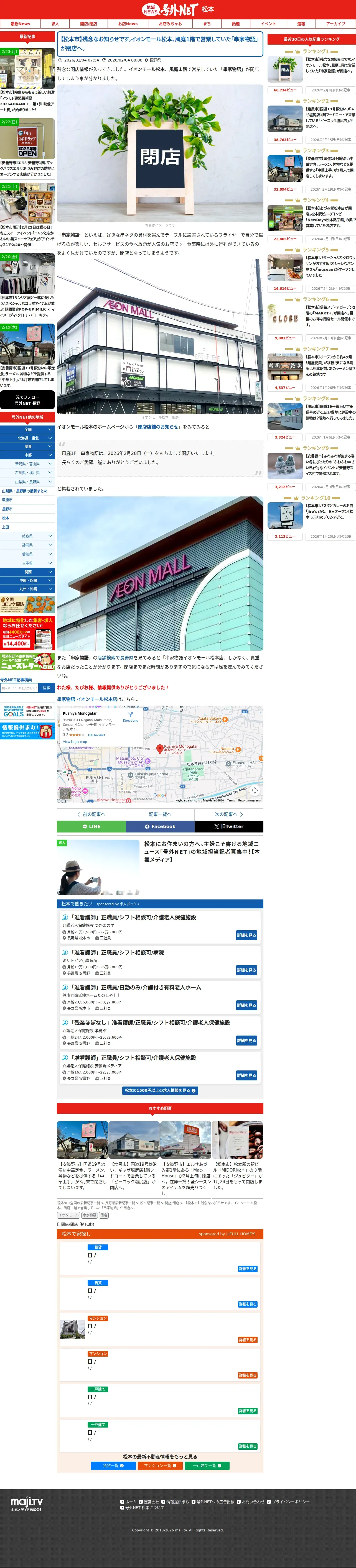Screen dimensions: 356x1568
Task: Expand the 静岡県 submenu
Action: pos(27,545)
